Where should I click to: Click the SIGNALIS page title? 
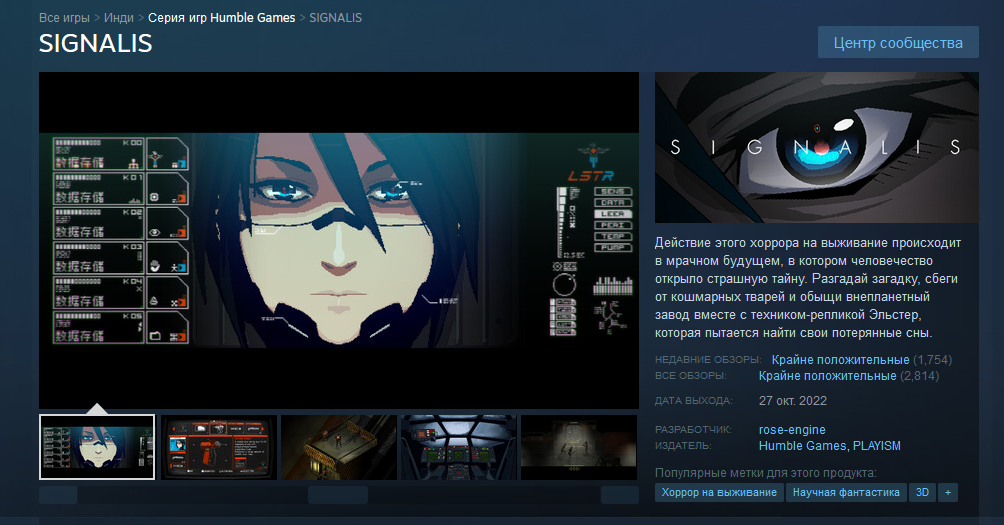(95, 44)
